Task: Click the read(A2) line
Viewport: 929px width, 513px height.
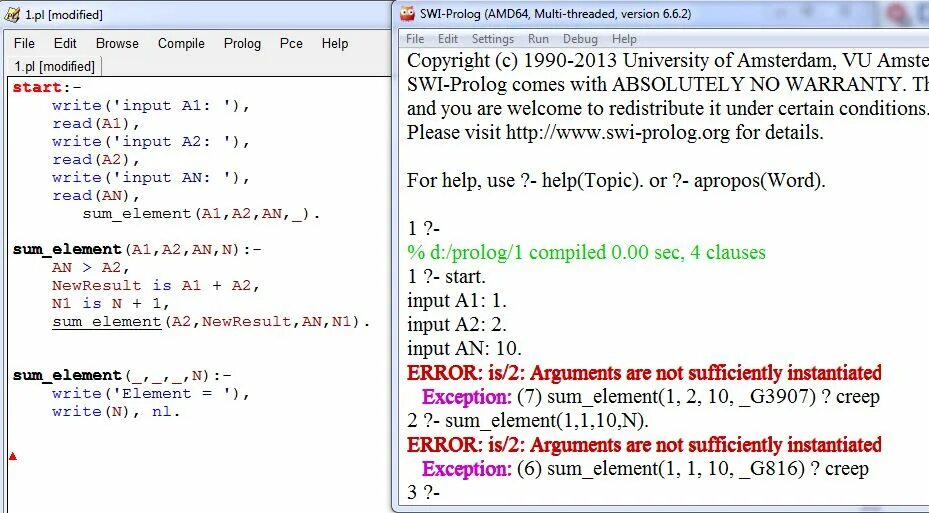Action: click(96, 159)
